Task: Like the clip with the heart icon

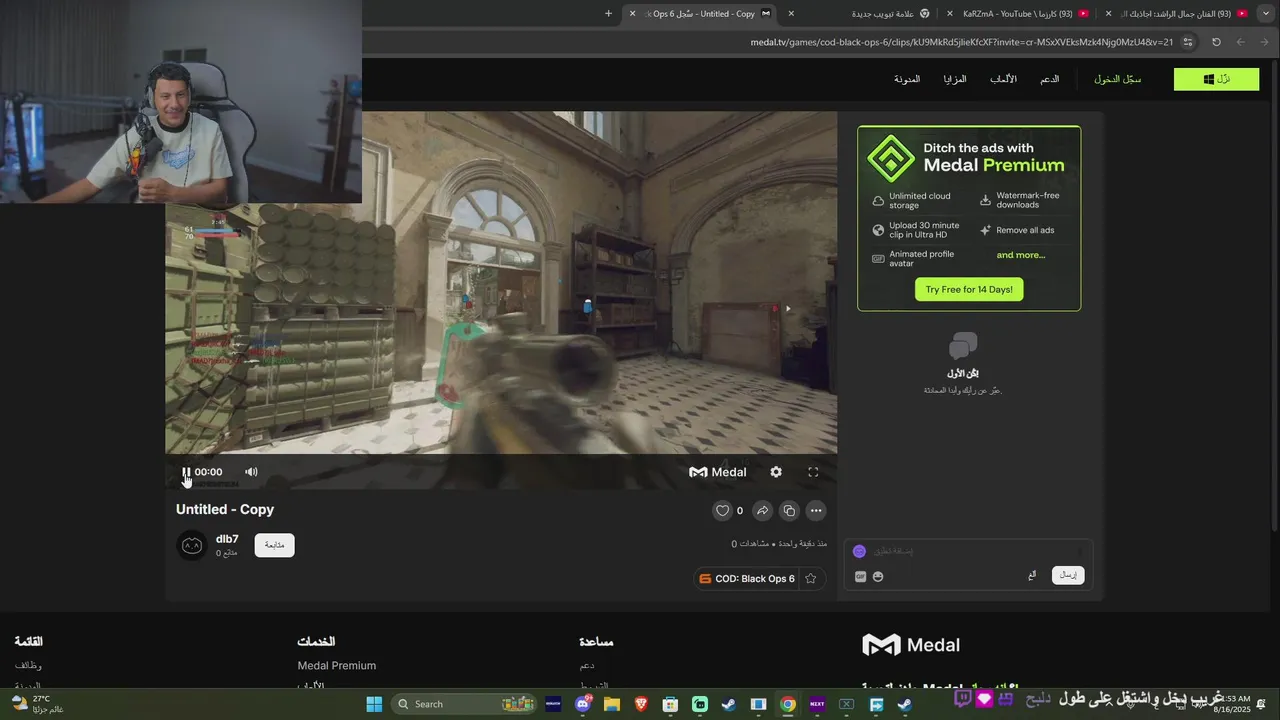Action: (x=722, y=510)
